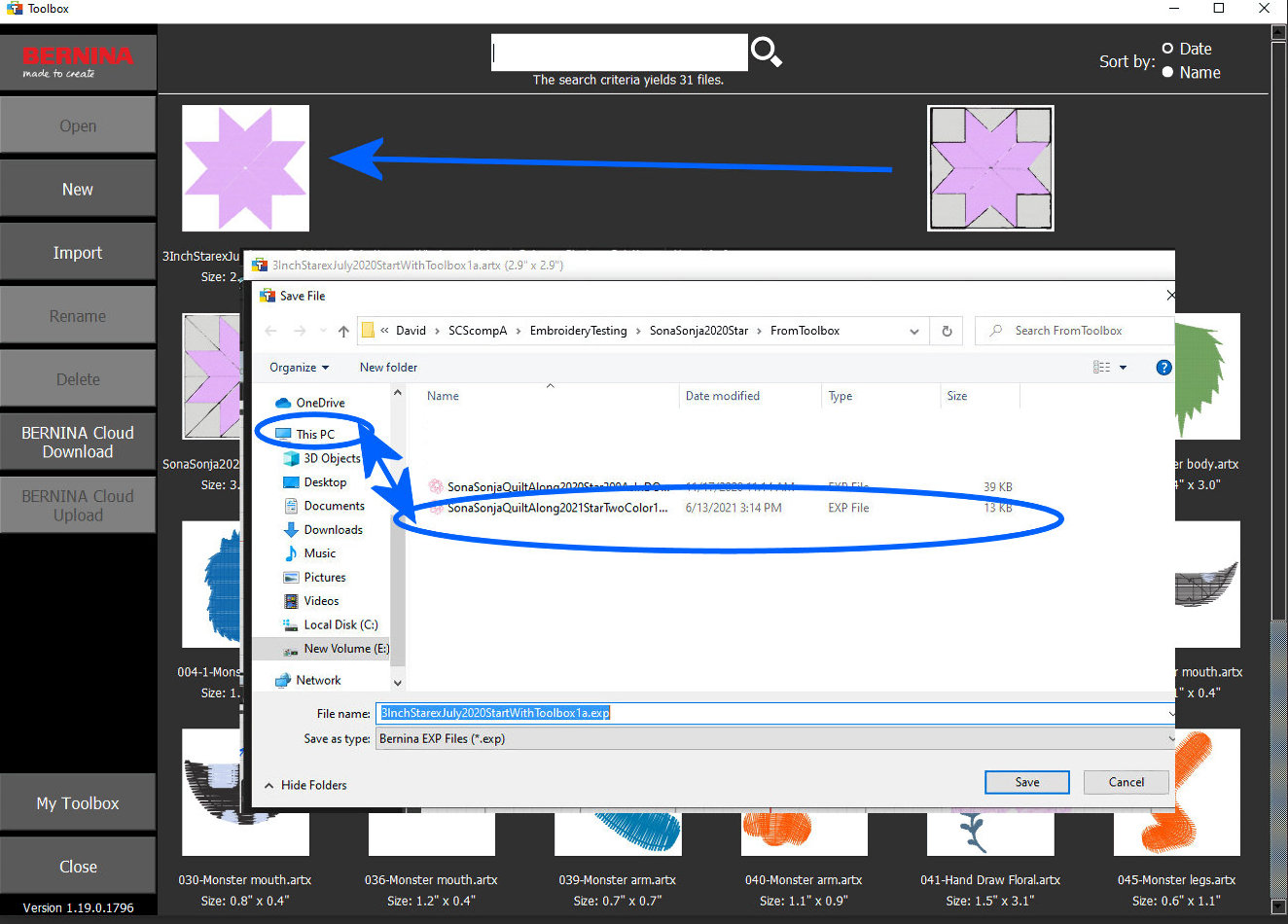Click the Delete button in sidebar

click(78, 378)
